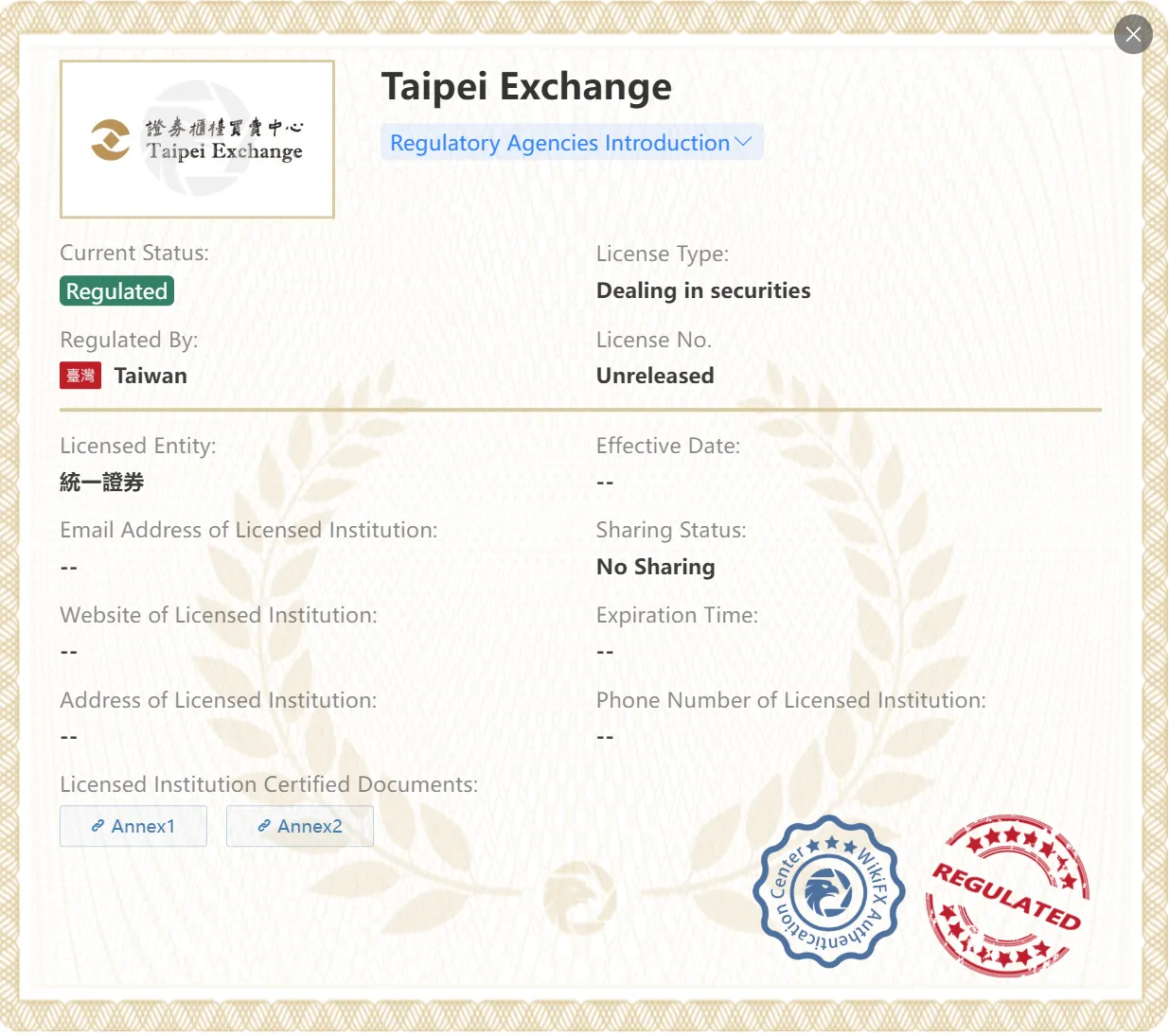Click the 'Regulated By:' label
The height and width of the screenshot is (1036, 1169).
click(x=129, y=340)
